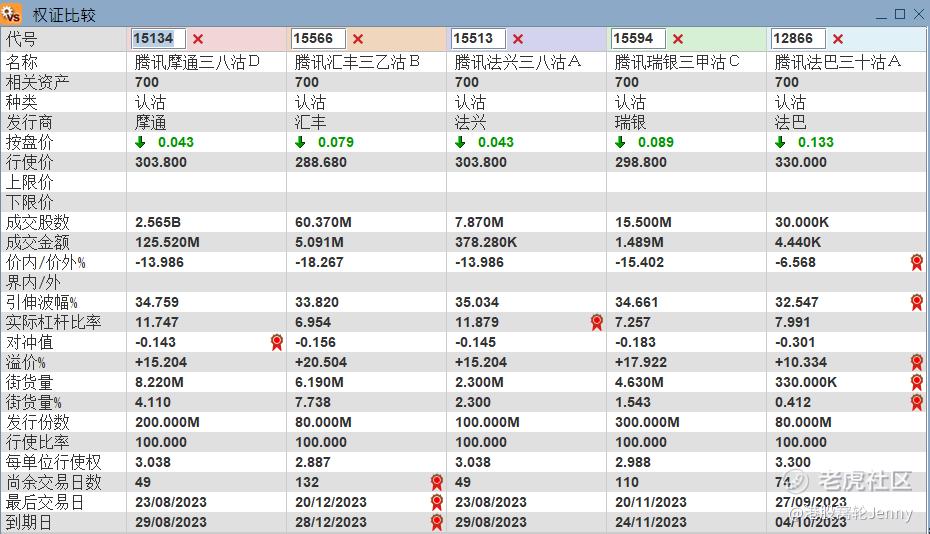Image resolution: width=930 pixels, height=534 pixels.
Task: Click the green down arrow beside 0.079
Action: pos(300,142)
